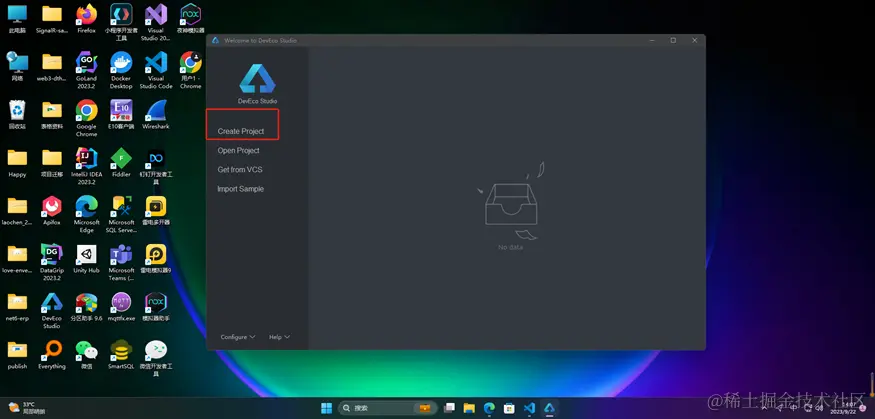
Task: Select the Microsoft Teams desktop icon
Action: point(121,262)
